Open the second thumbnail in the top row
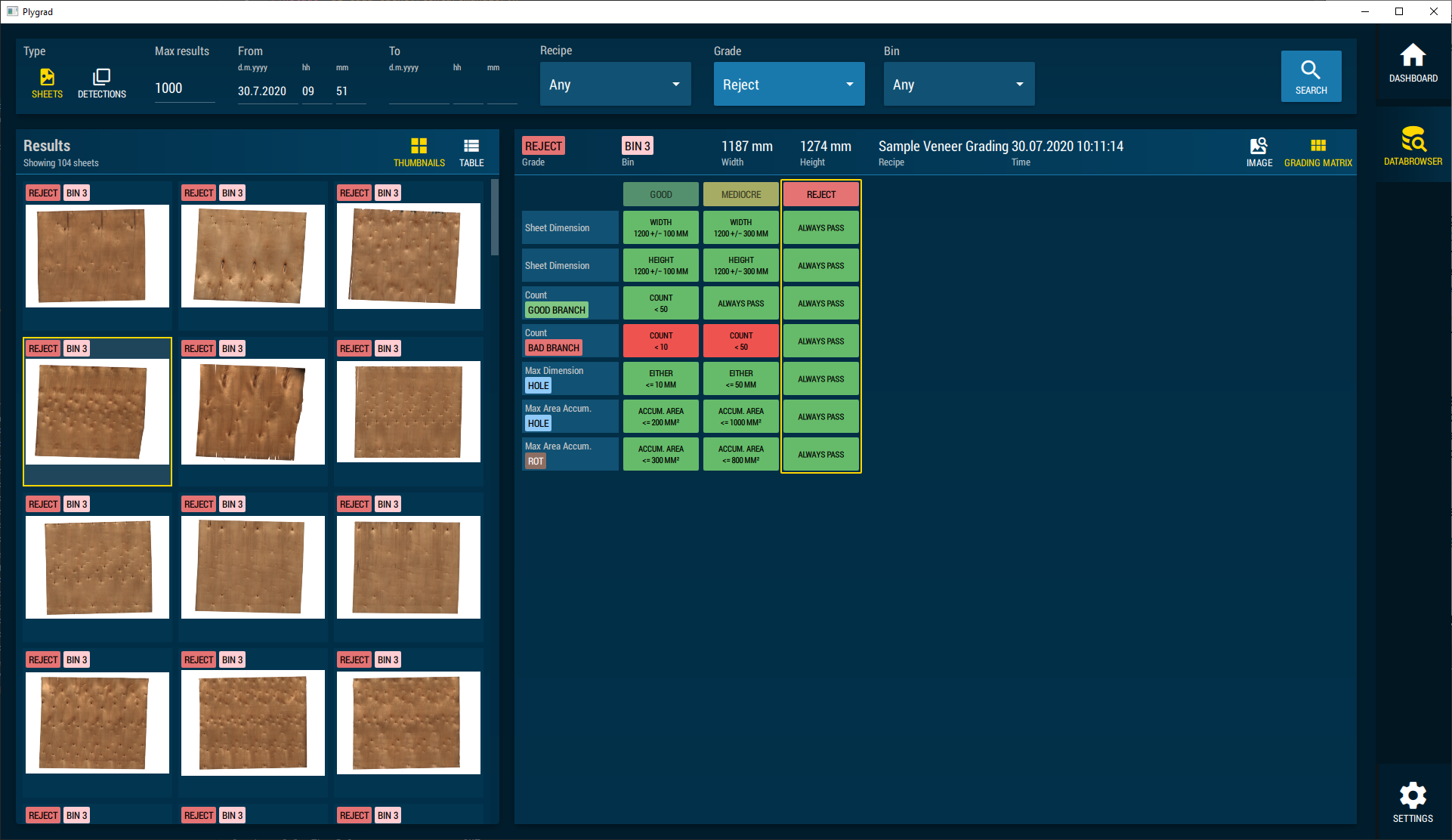This screenshot has width=1452, height=840. 253,256
